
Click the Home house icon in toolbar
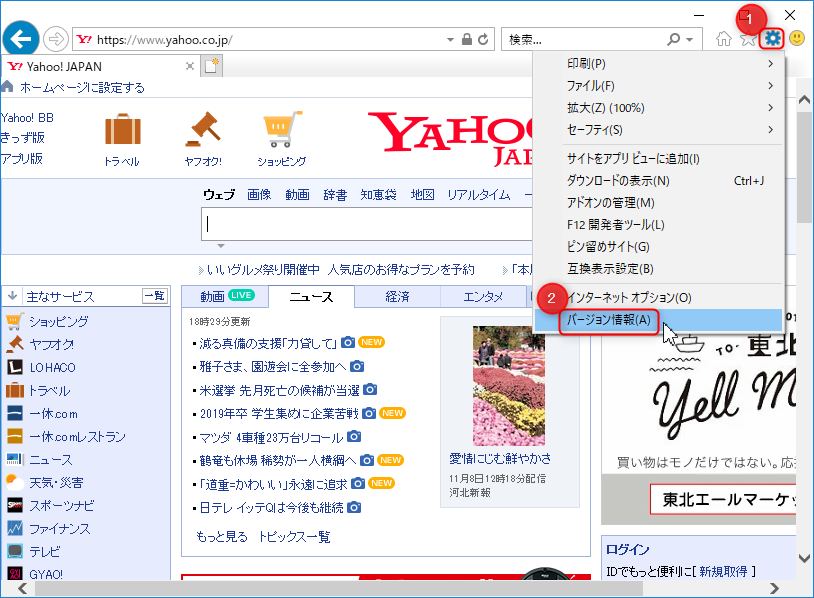coord(724,38)
